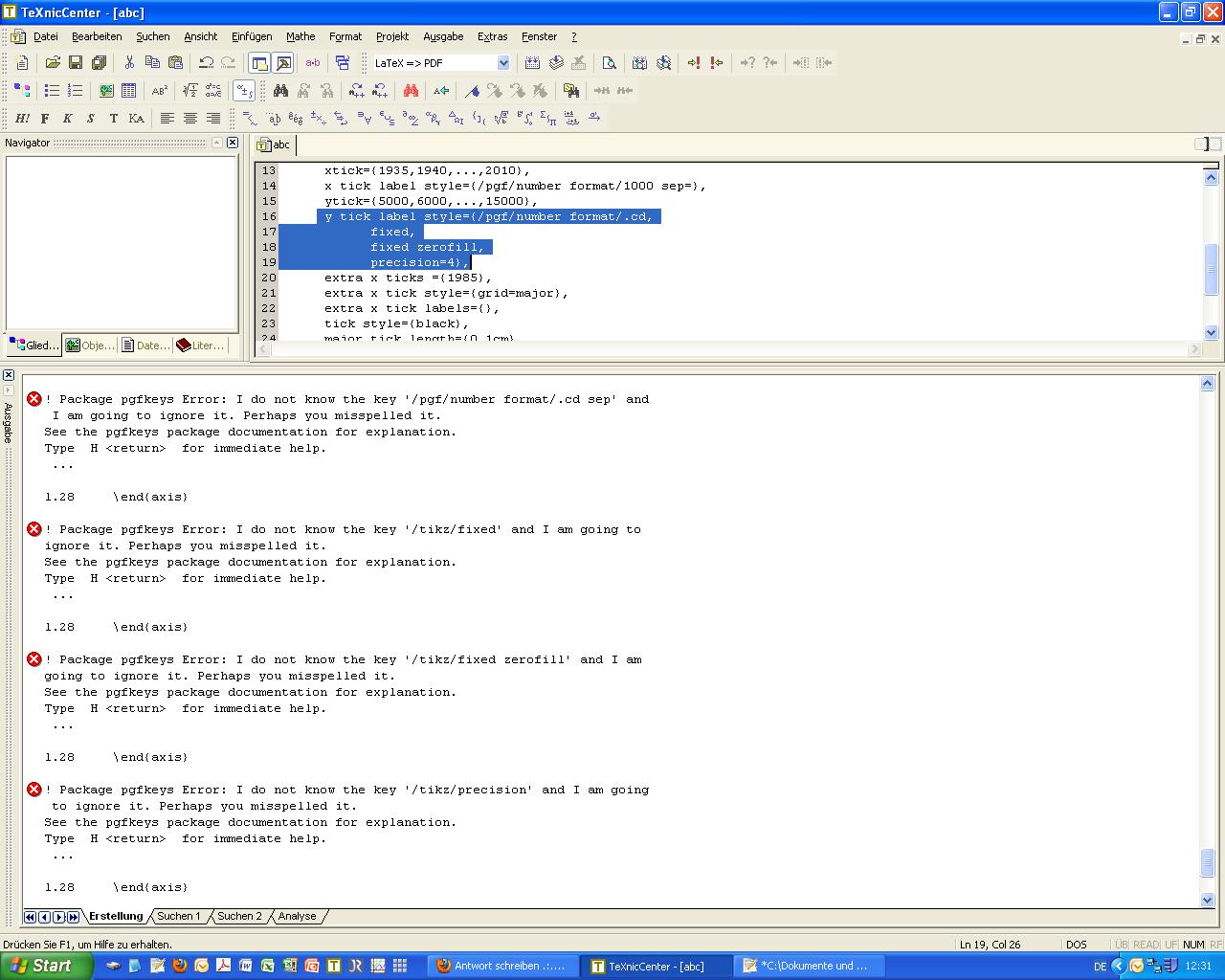This screenshot has height=980, width=1225.
Task: Jump to previous error
Action: 716,63
